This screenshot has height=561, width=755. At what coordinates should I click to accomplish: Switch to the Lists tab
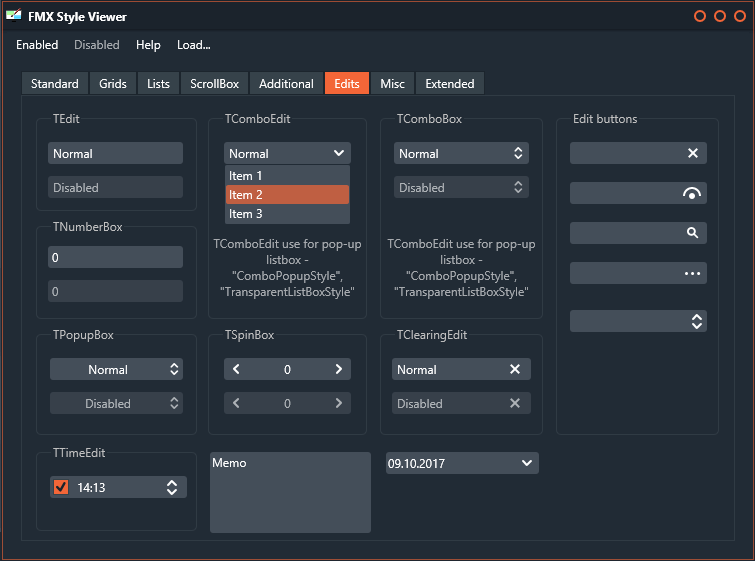click(x=158, y=83)
